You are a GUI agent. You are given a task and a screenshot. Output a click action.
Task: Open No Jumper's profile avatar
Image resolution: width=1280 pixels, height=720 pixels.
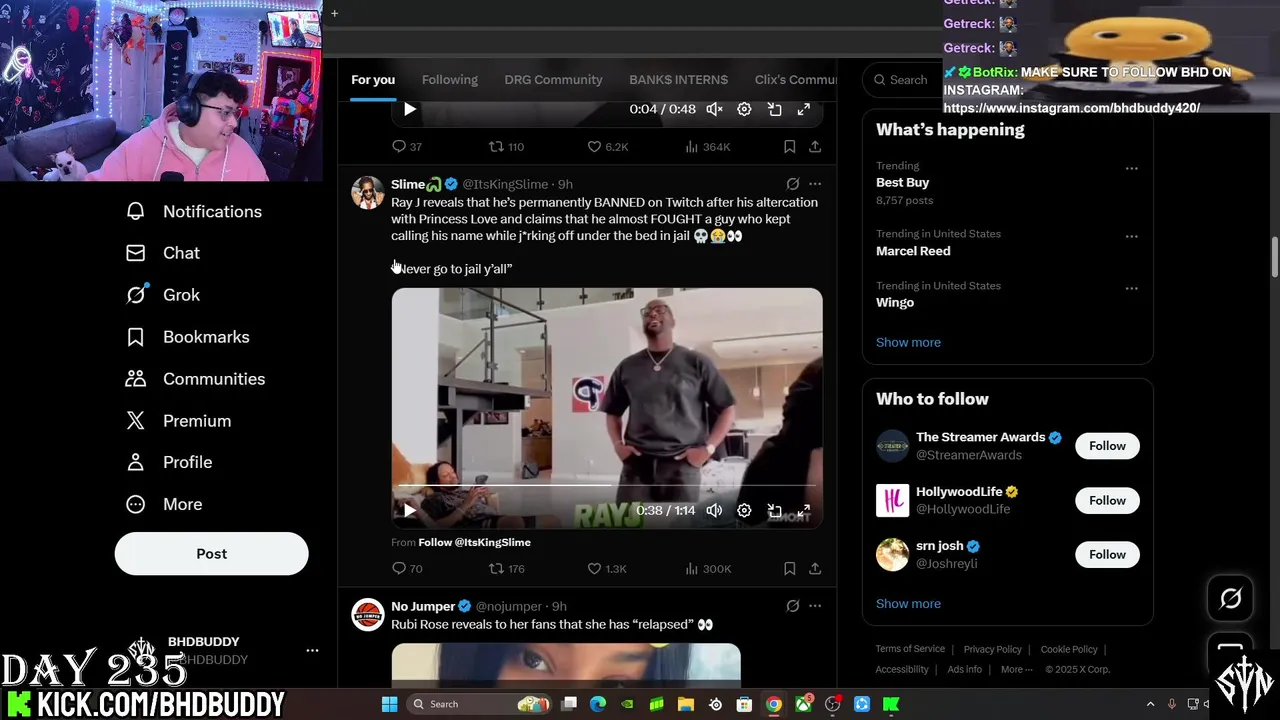[x=368, y=614]
